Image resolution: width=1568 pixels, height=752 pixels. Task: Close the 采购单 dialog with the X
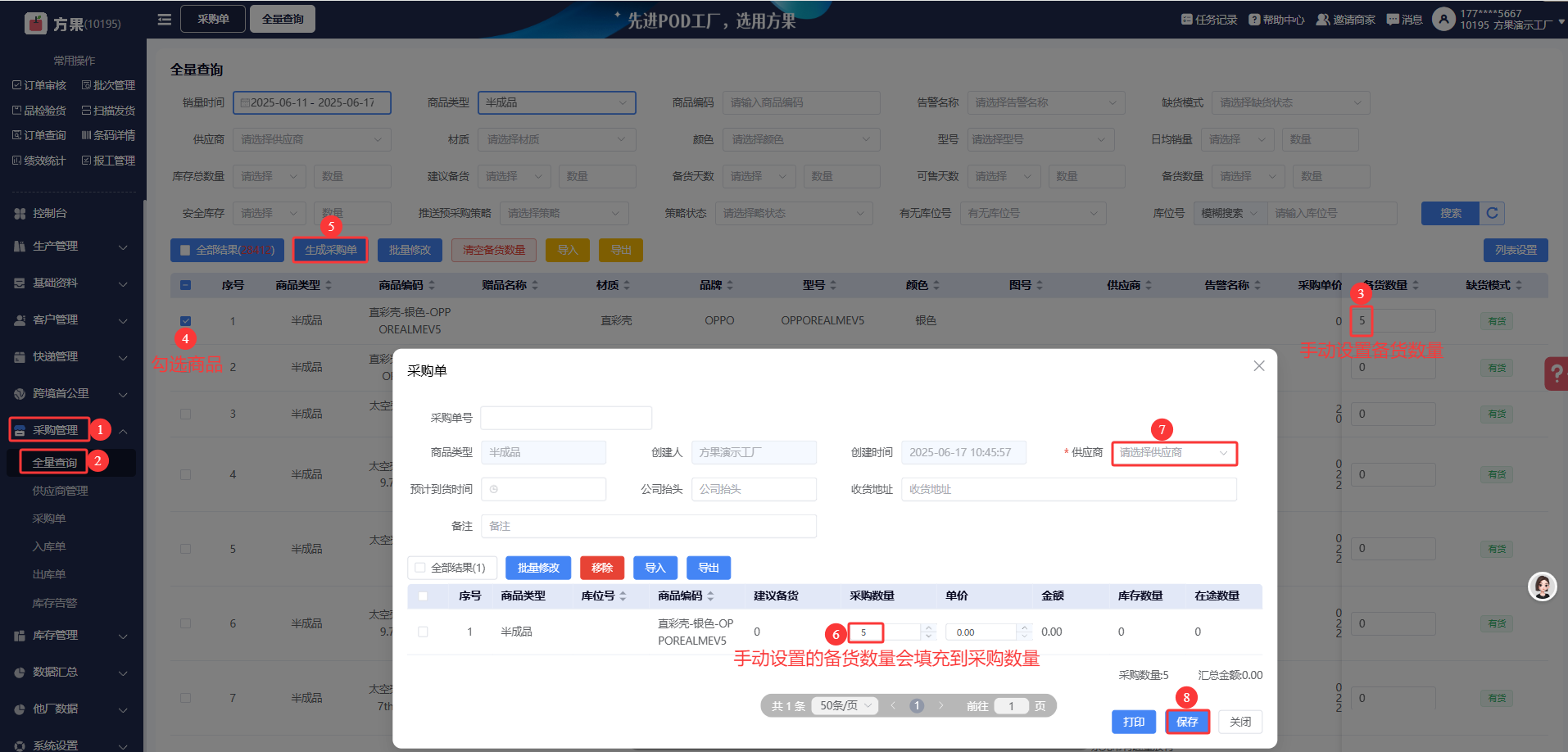[1259, 366]
